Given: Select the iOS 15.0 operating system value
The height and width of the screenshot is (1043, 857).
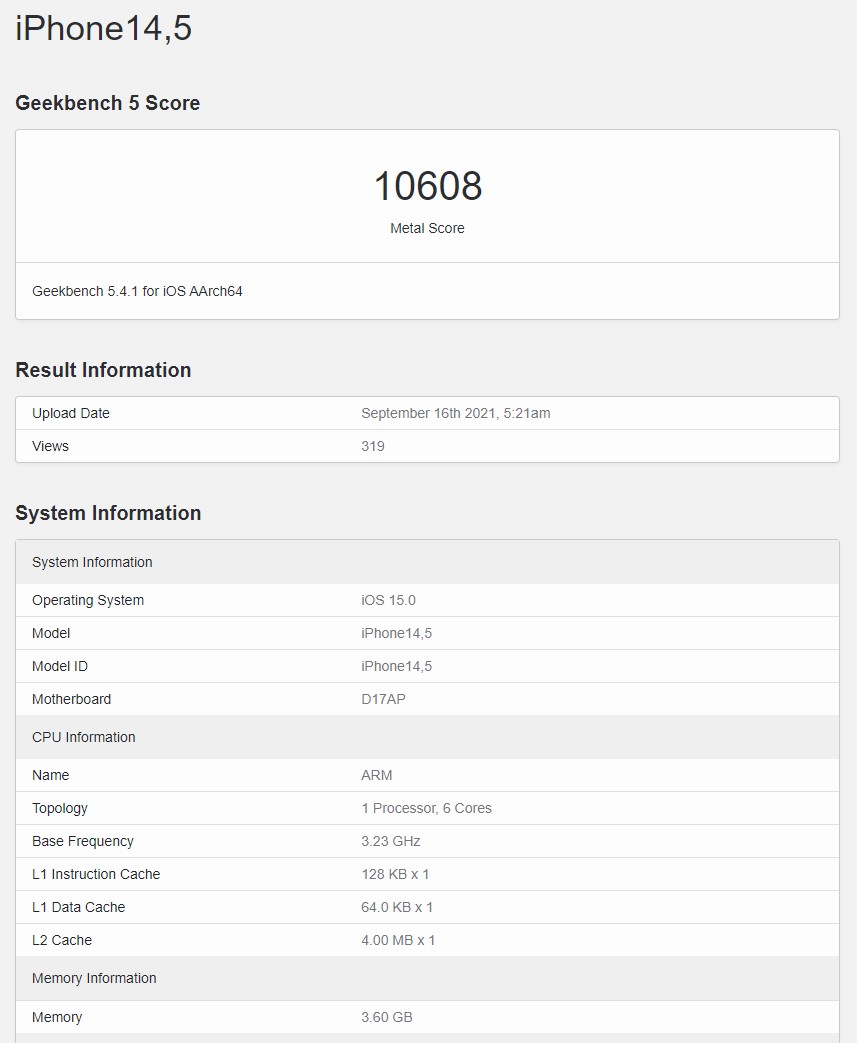Looking at the screenshot, I should click(x=388, y=600).
